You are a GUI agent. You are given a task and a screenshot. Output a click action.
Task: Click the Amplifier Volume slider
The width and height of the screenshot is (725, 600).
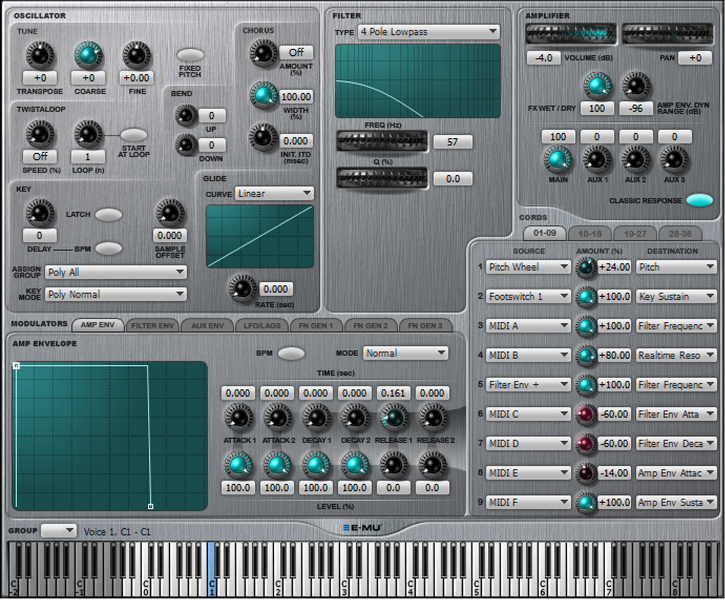[571, 34]
